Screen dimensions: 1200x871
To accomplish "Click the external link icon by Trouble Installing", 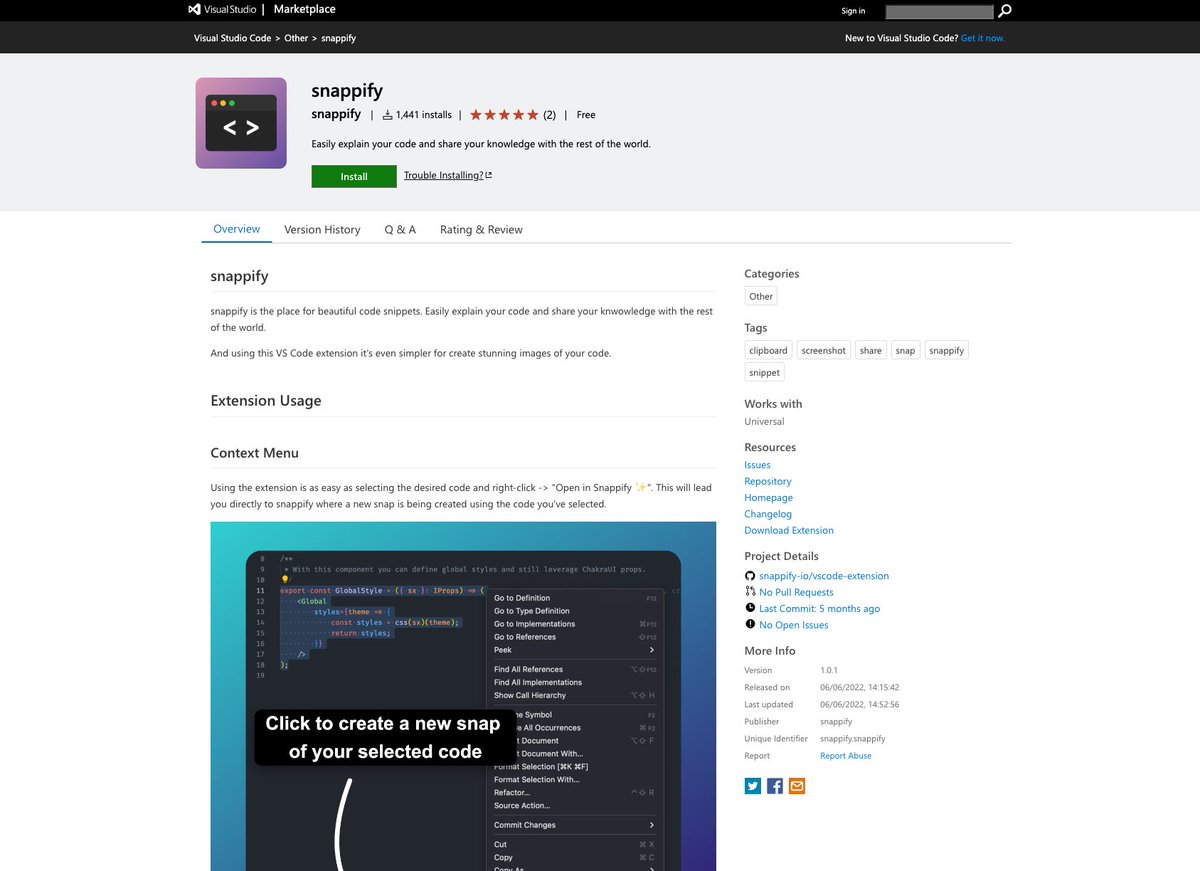I will pyautogui.click(x=488, y=175).
